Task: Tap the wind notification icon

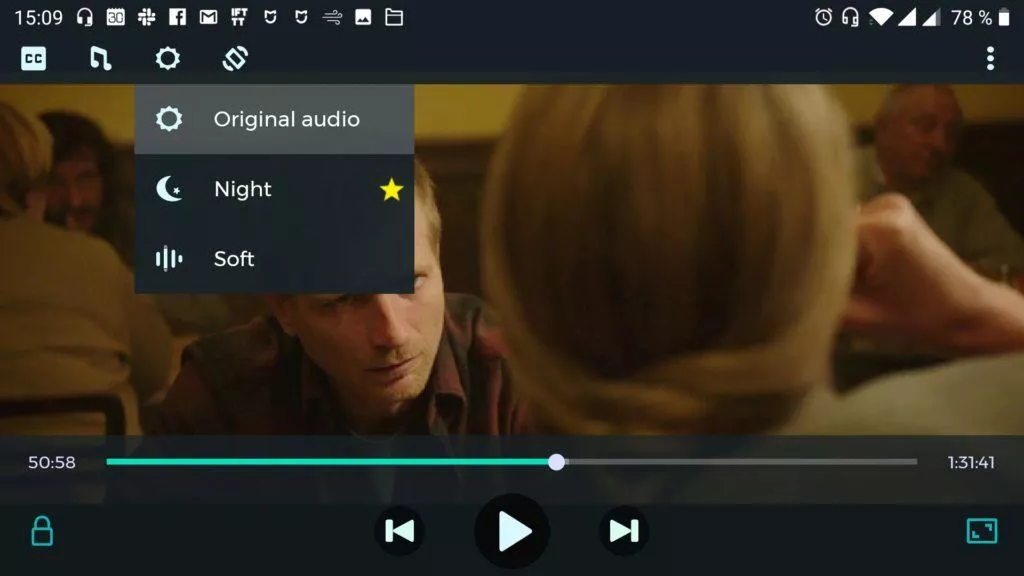Action: (x=332, y=18)
